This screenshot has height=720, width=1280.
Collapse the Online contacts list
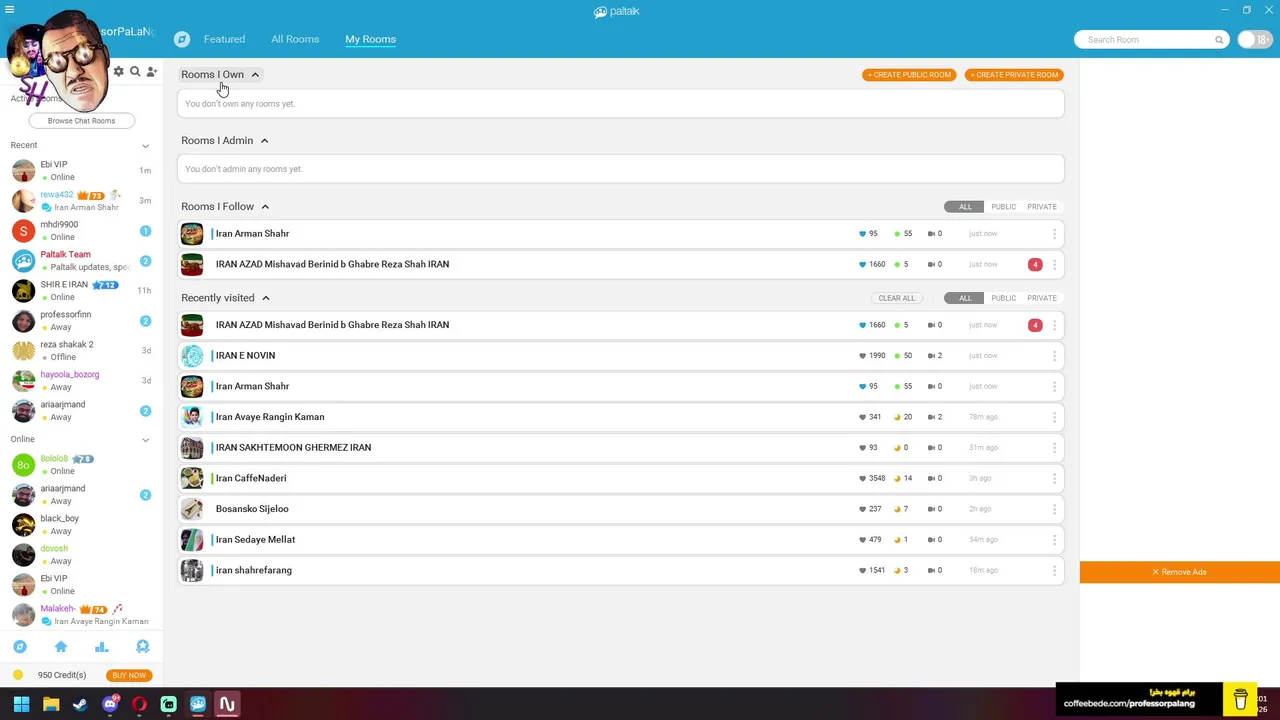[145, 440]
